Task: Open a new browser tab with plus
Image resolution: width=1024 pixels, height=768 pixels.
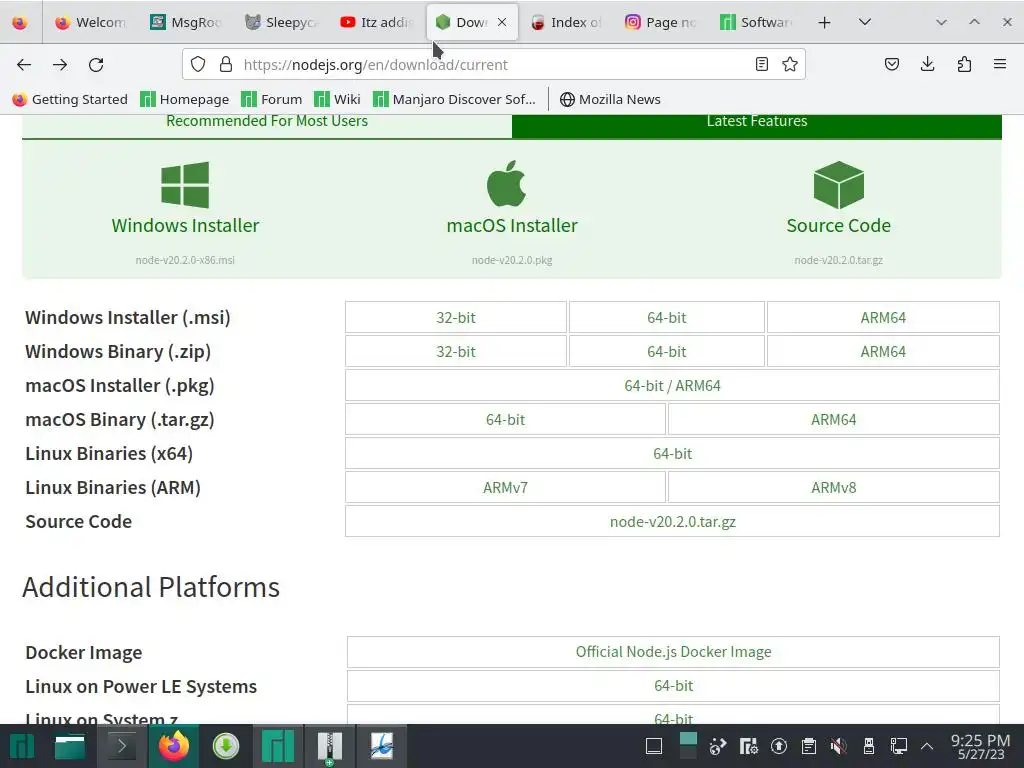Action: point(824,22)
